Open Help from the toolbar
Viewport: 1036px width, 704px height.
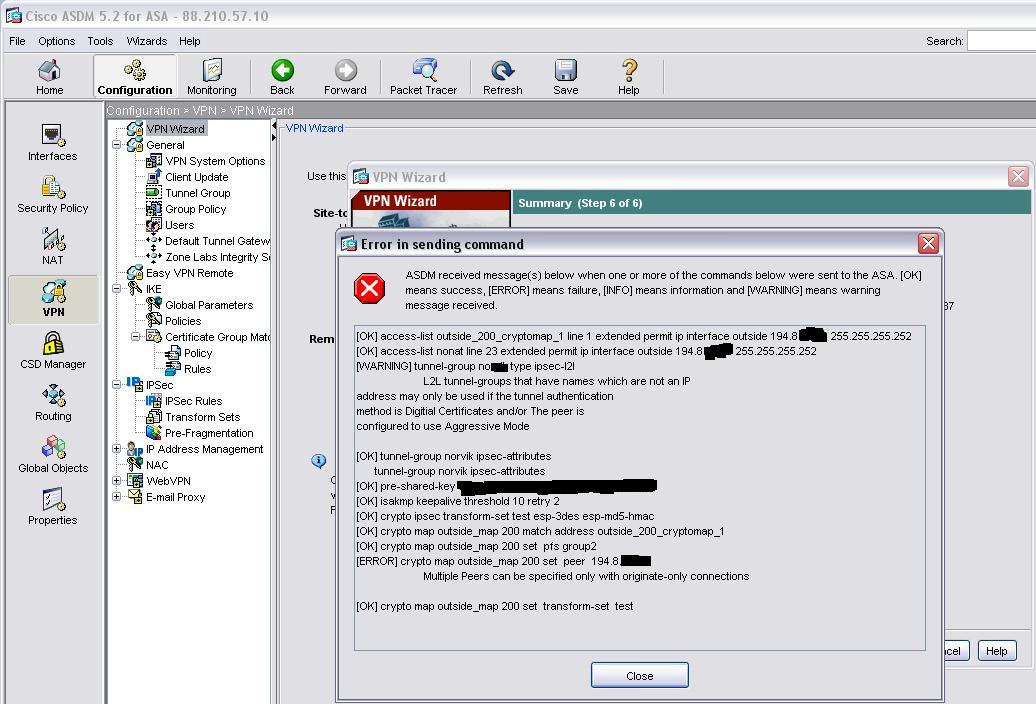tap(629, 77)
